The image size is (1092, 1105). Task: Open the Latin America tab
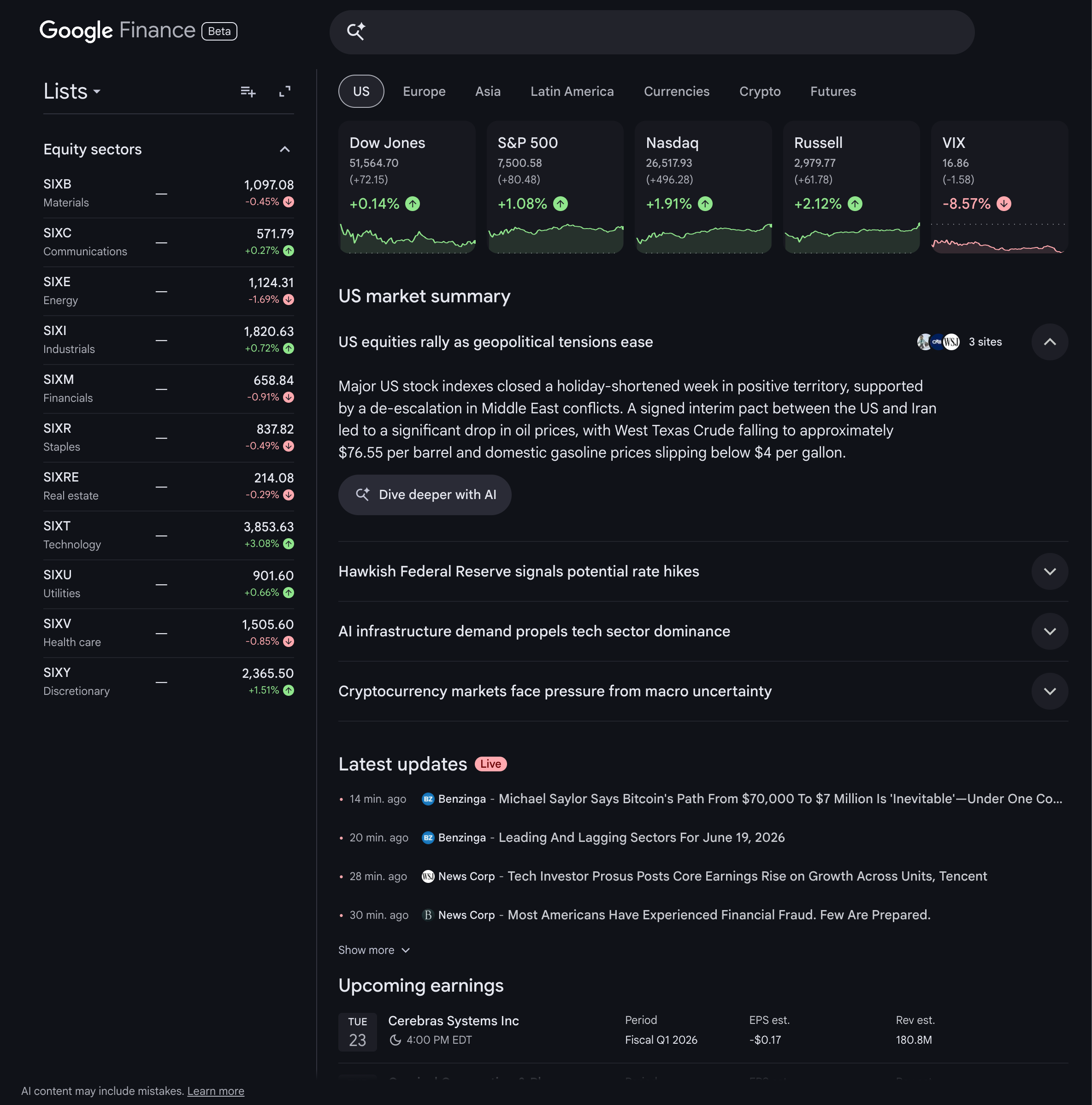(x=572, y=92)
